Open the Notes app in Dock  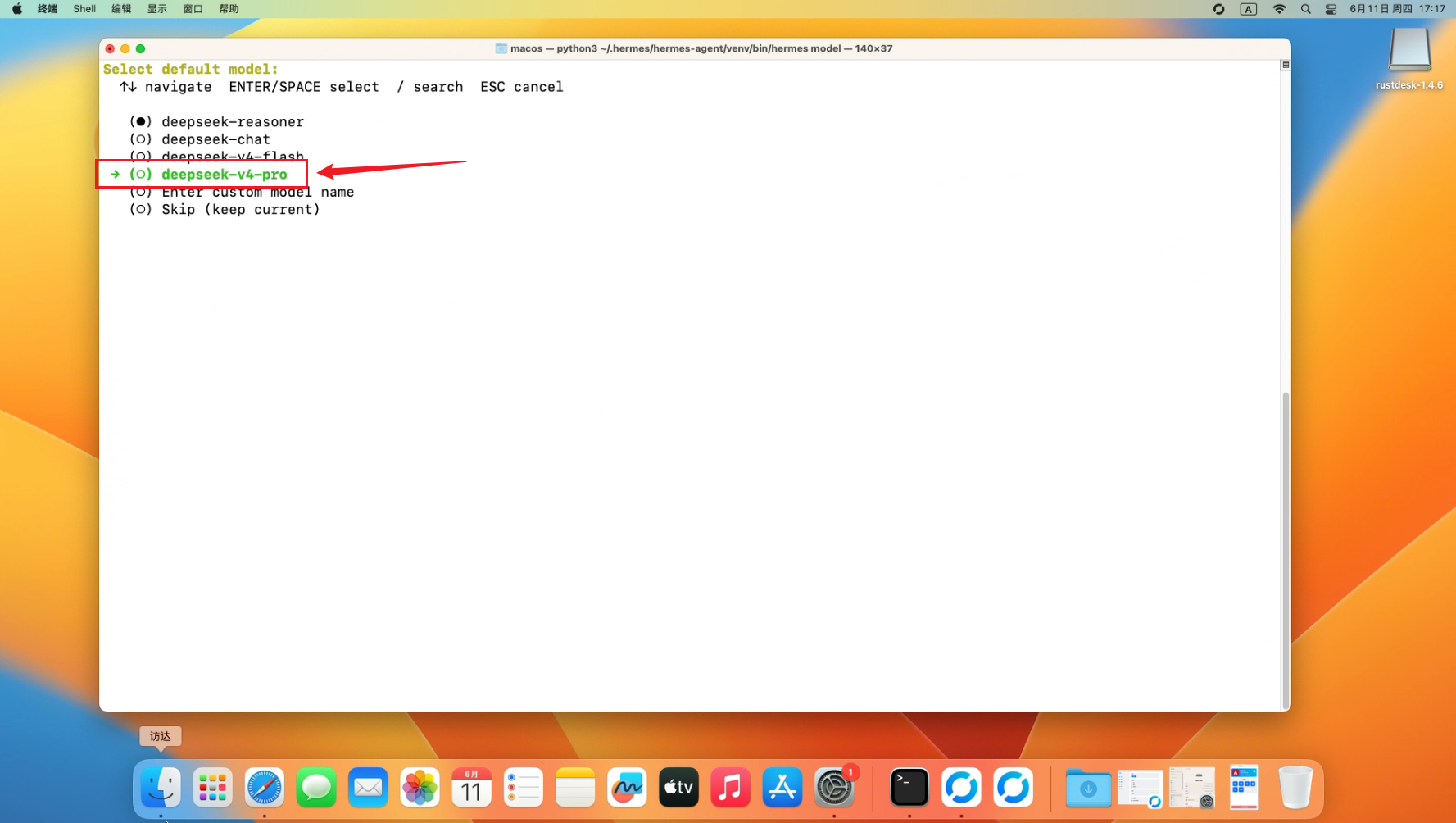[x=575, y=788]
